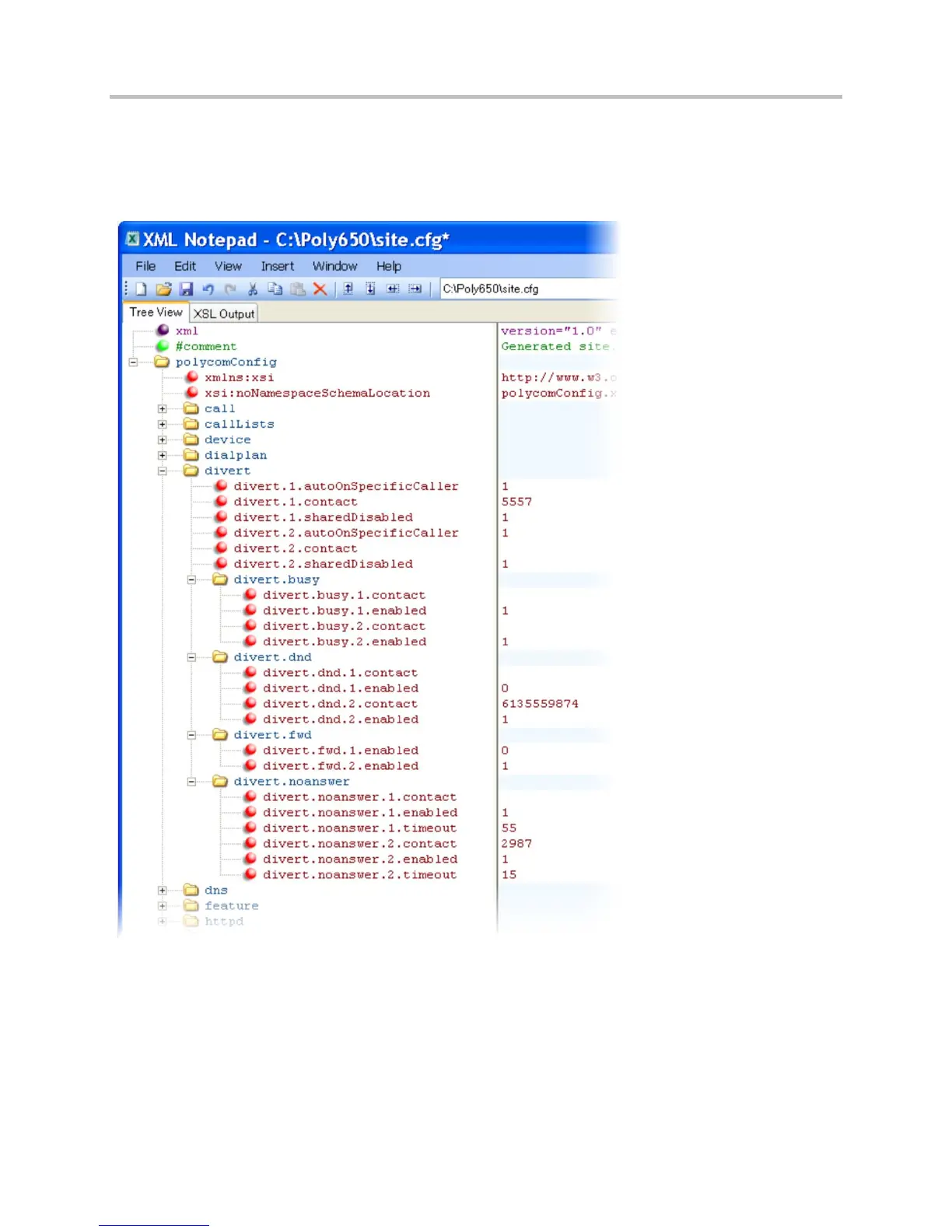The height and width of the screenshot is (1232, 952).
Task: Select xsi:noNamespaceSchemaLocation attribute
Action: coord(317,393)
